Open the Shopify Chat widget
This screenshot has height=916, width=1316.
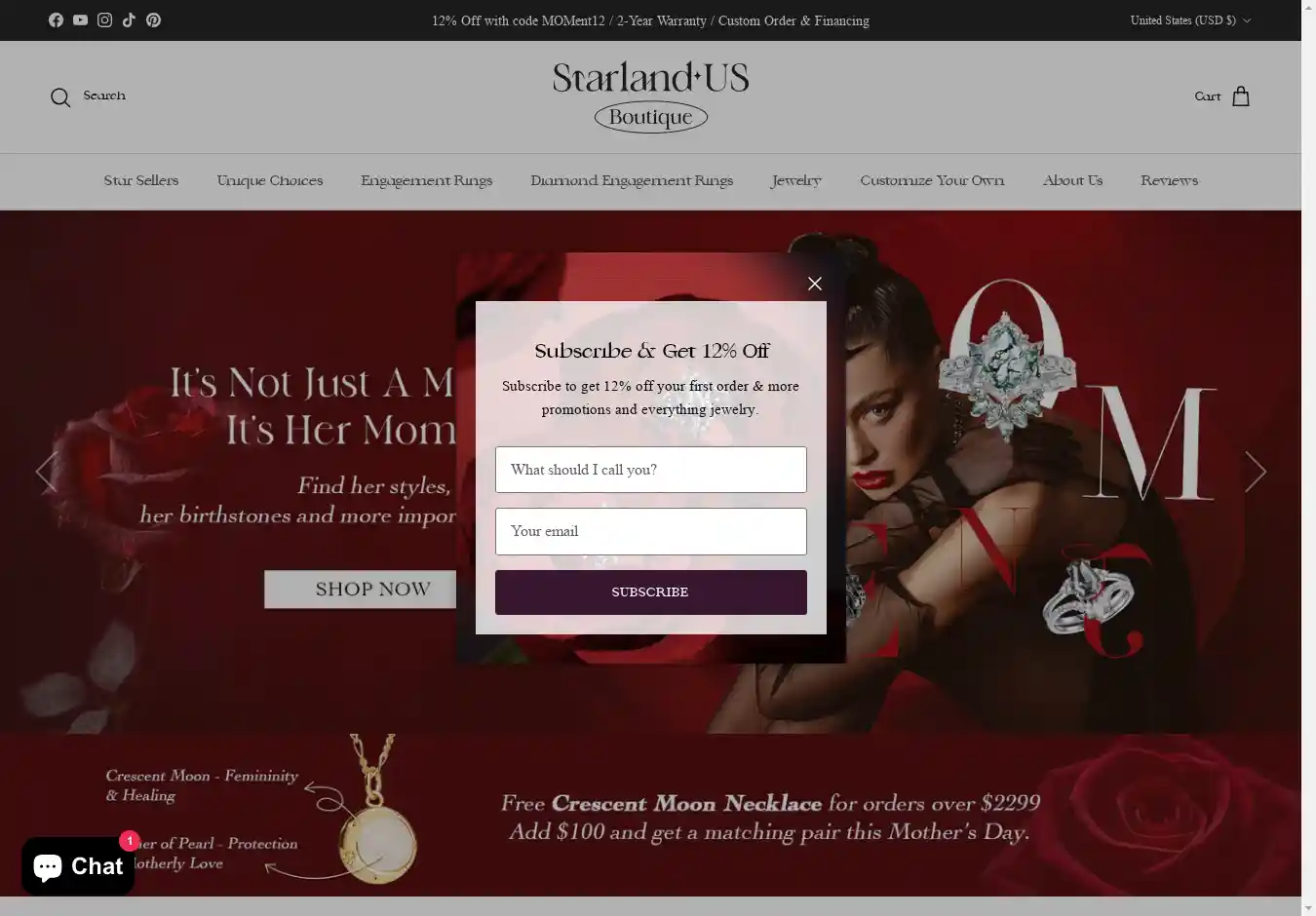78,865
